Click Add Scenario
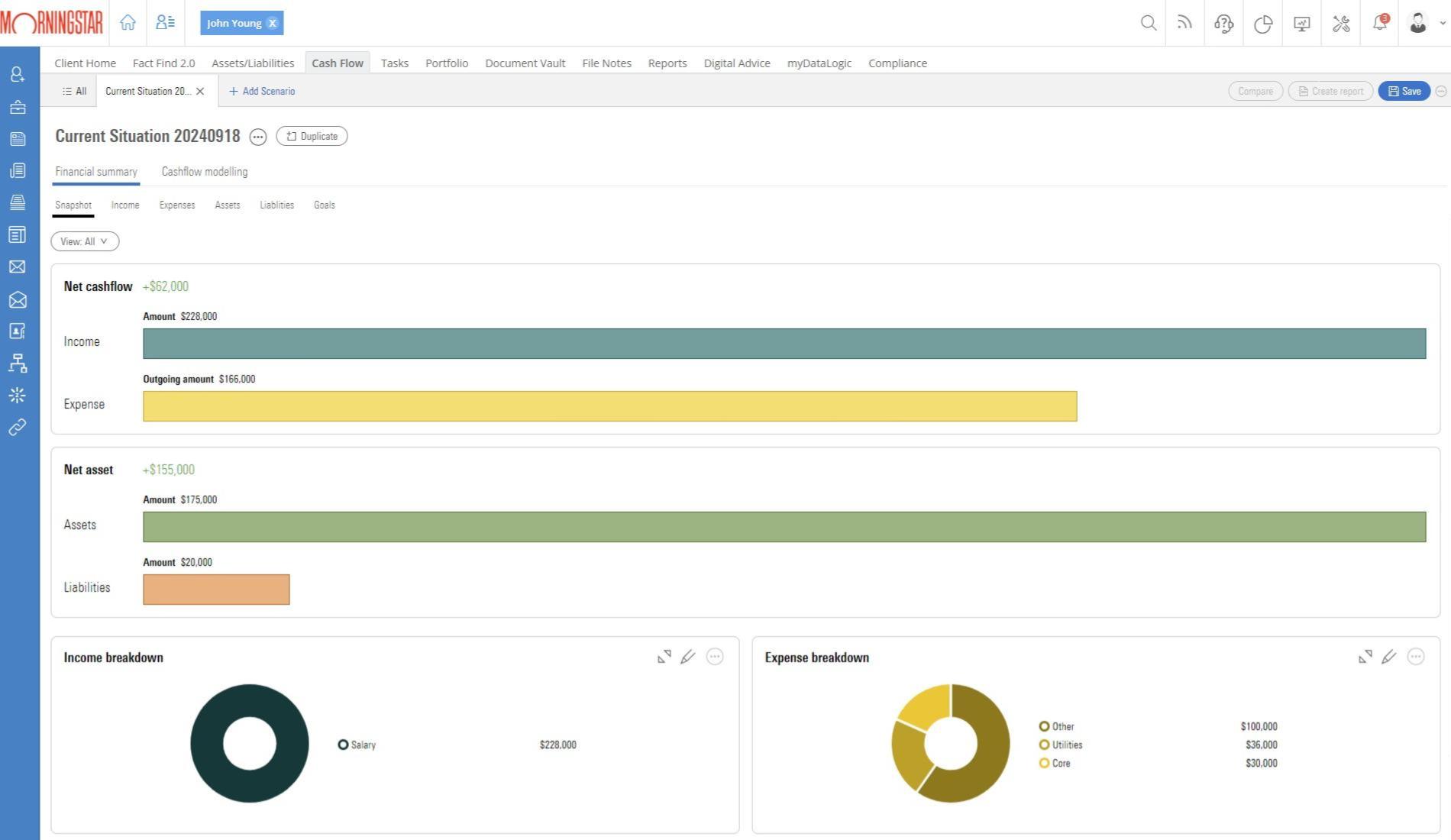The height and width of the screenshot is (840, 1451). (262, 91)
